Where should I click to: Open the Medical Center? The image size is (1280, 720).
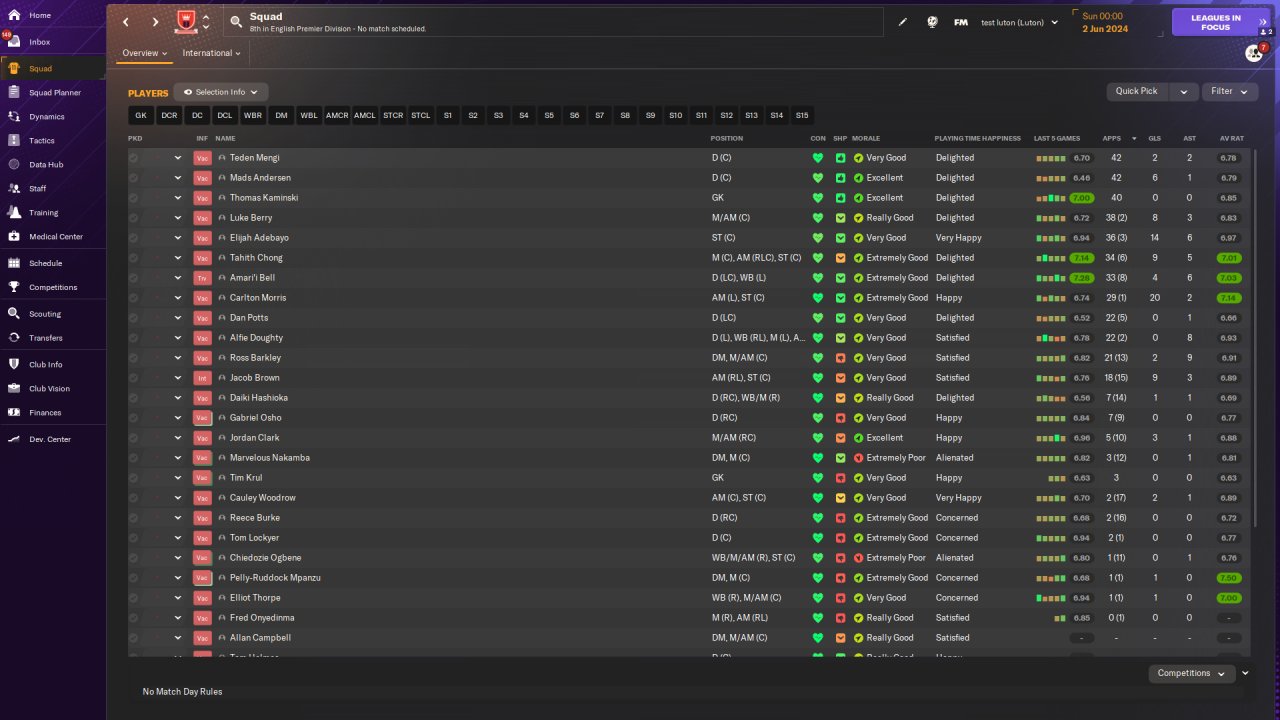[x=53, y=237]
